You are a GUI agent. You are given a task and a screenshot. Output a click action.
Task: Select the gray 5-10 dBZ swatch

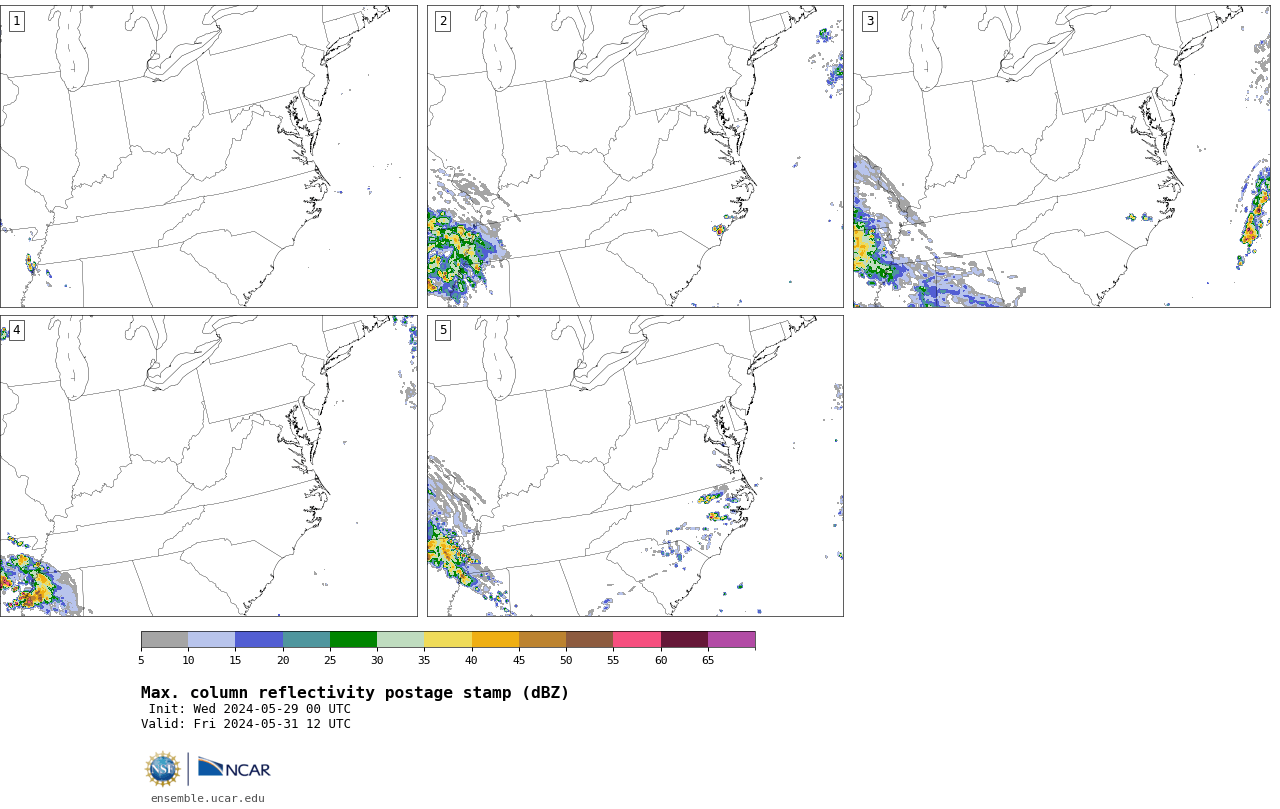tap(164, 640)
